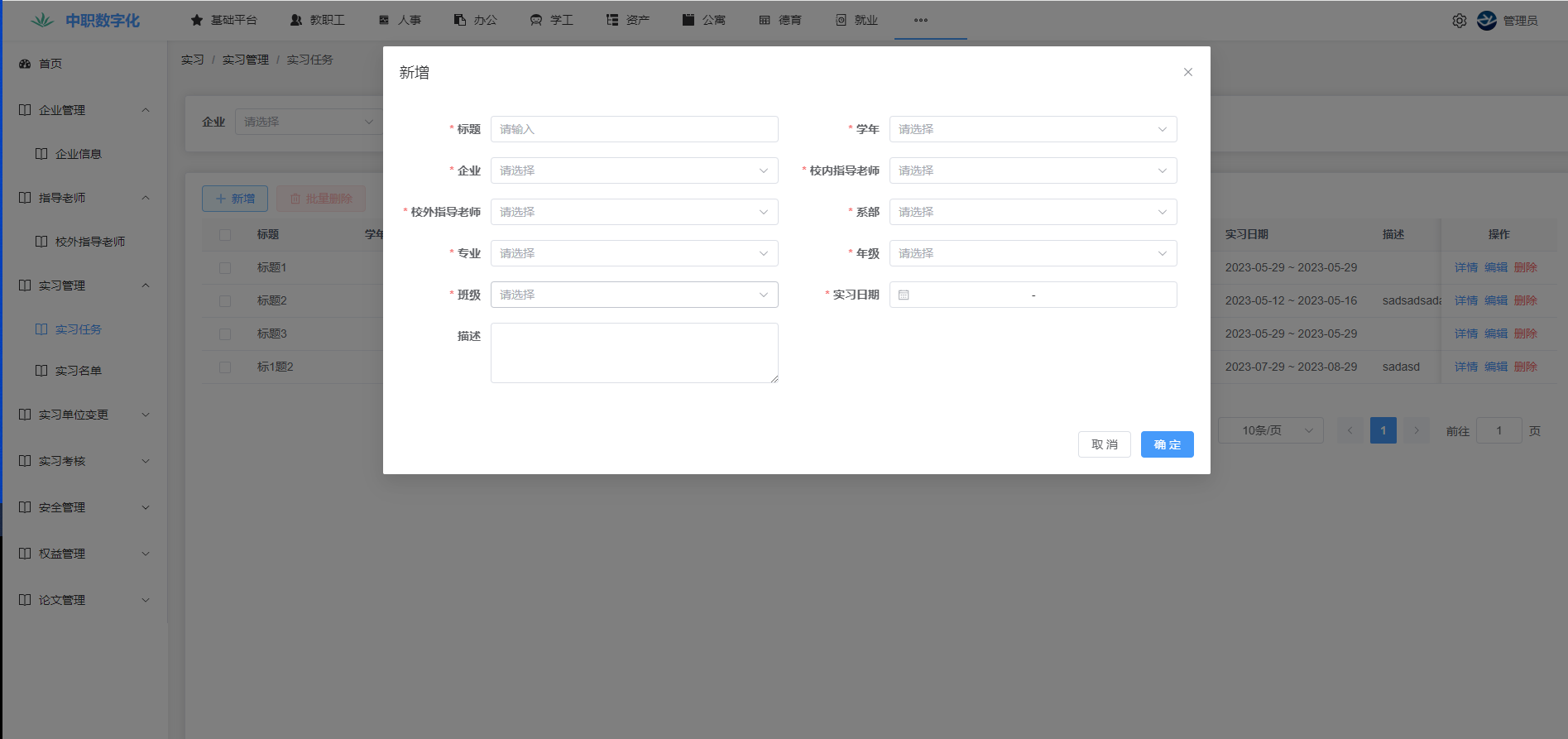Open the 班级 dropdown in the dialog

[634, 295]
